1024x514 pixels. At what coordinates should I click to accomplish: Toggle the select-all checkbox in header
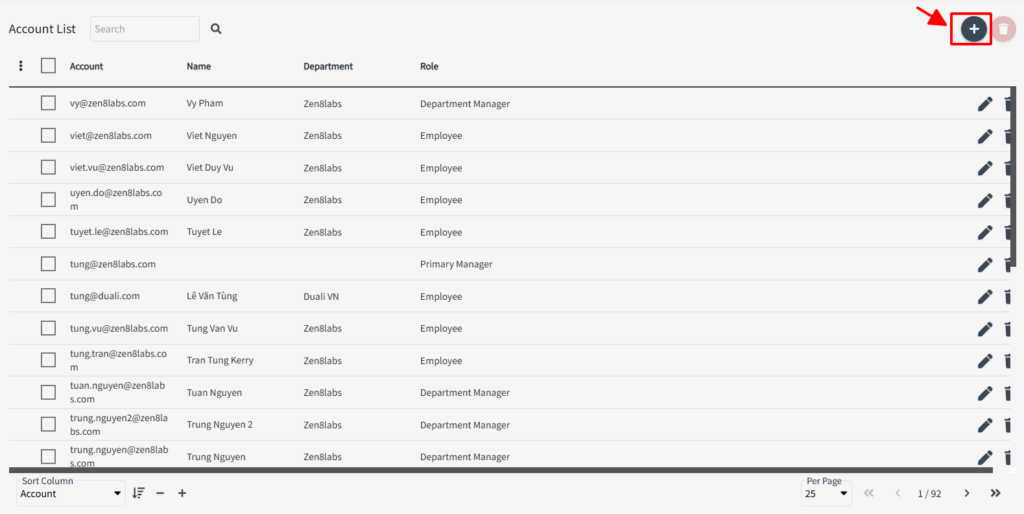point(48,66)
